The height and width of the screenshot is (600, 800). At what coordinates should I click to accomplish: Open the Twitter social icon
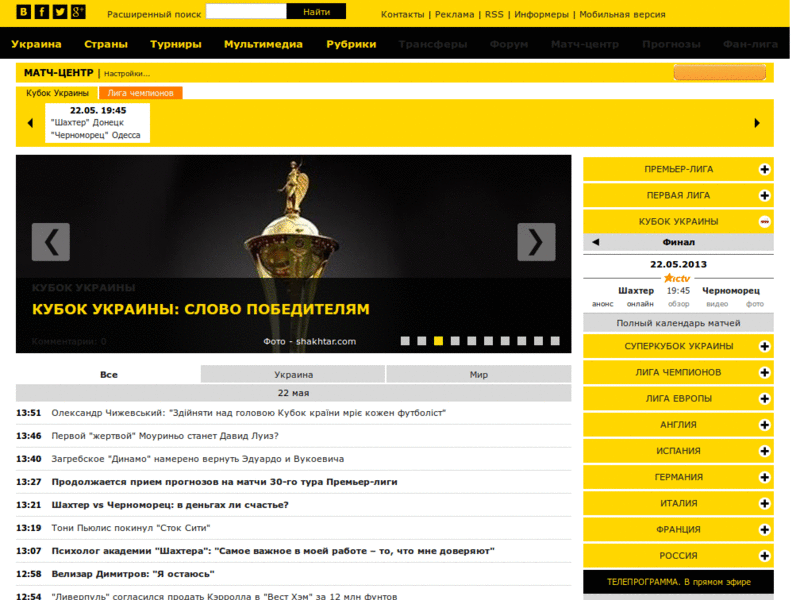pos(60,12)
